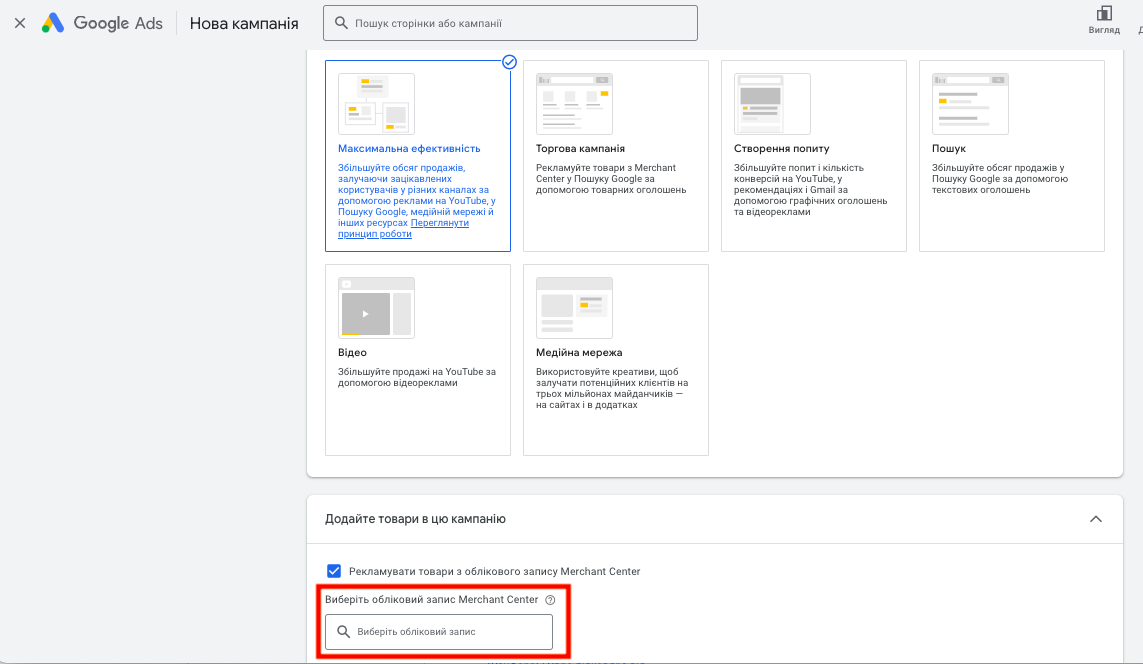
Task: Select the Максимальна ефективність campaign card
Action: 418,156
